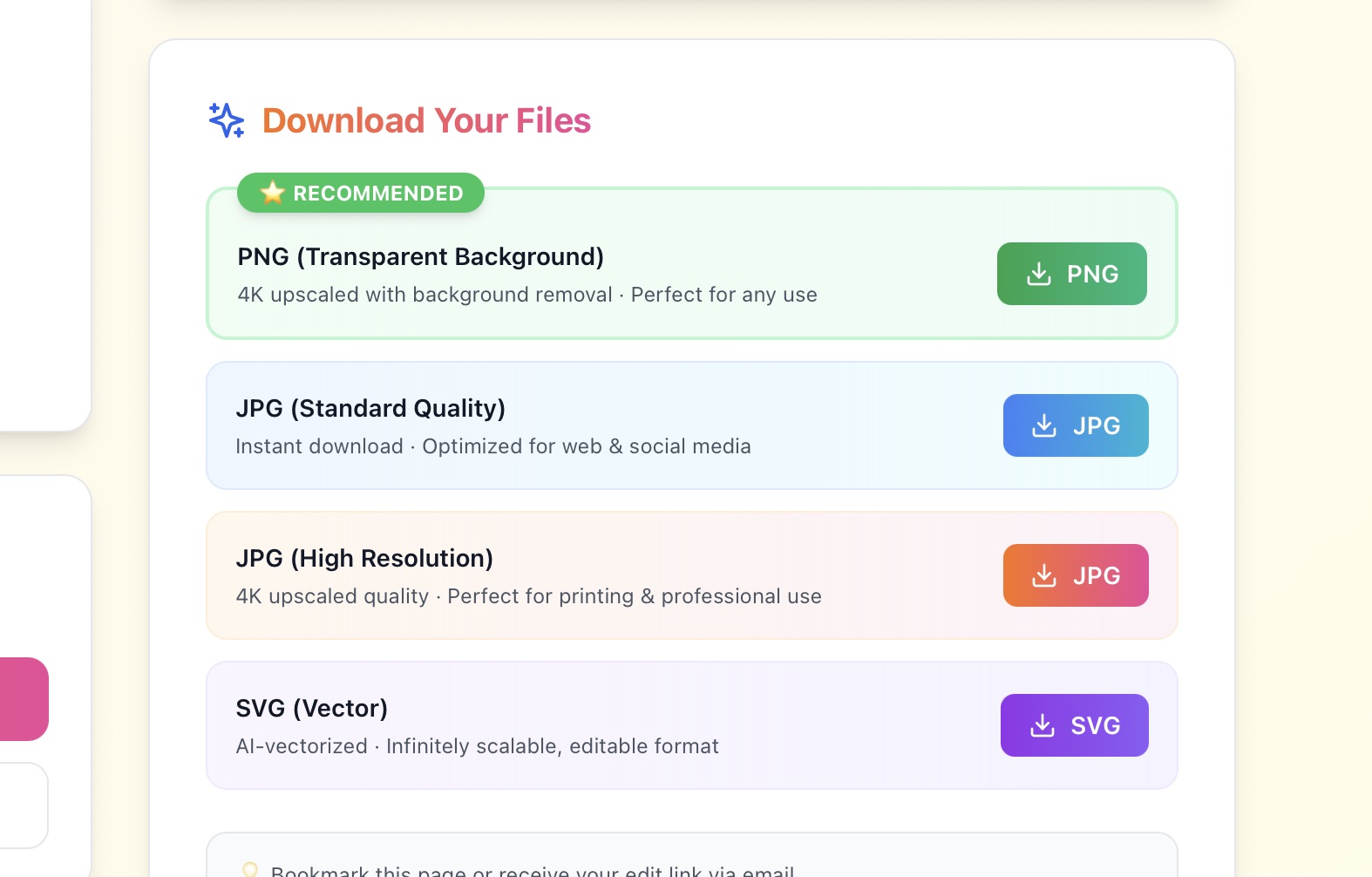The height and width of the screenshot is (877, 1372).
Task: Click the star icon in the Recommended badge
Action: pyautogui.click(x=273, y=193)
